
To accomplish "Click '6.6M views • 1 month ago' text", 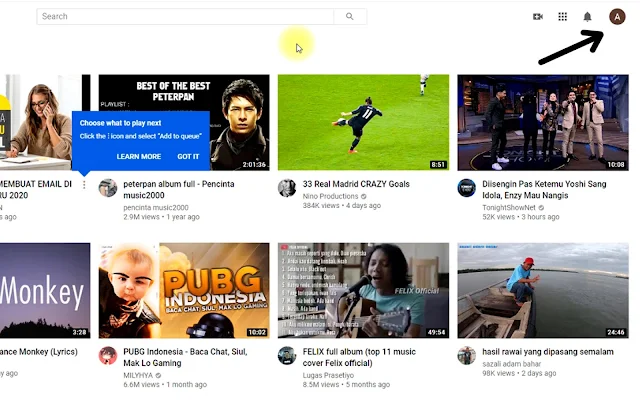I will coord(165,384).
